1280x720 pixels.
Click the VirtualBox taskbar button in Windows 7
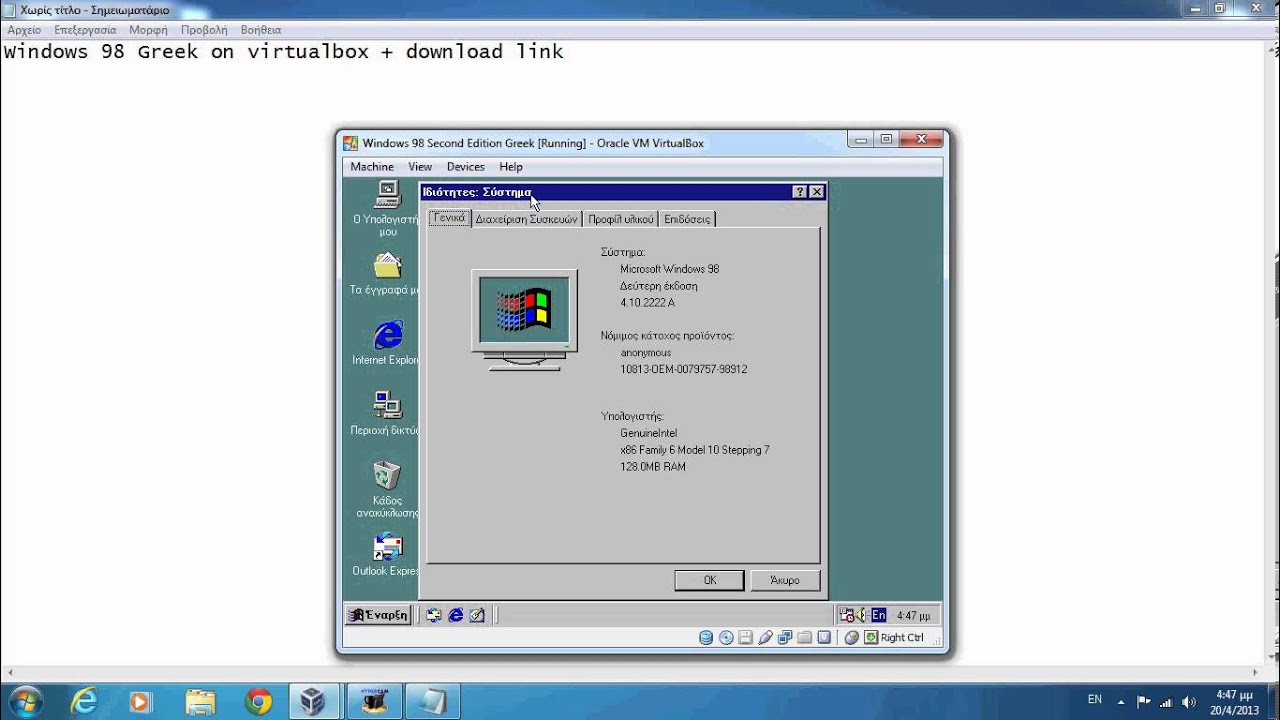pyautogui.click(x=314, y=701)
